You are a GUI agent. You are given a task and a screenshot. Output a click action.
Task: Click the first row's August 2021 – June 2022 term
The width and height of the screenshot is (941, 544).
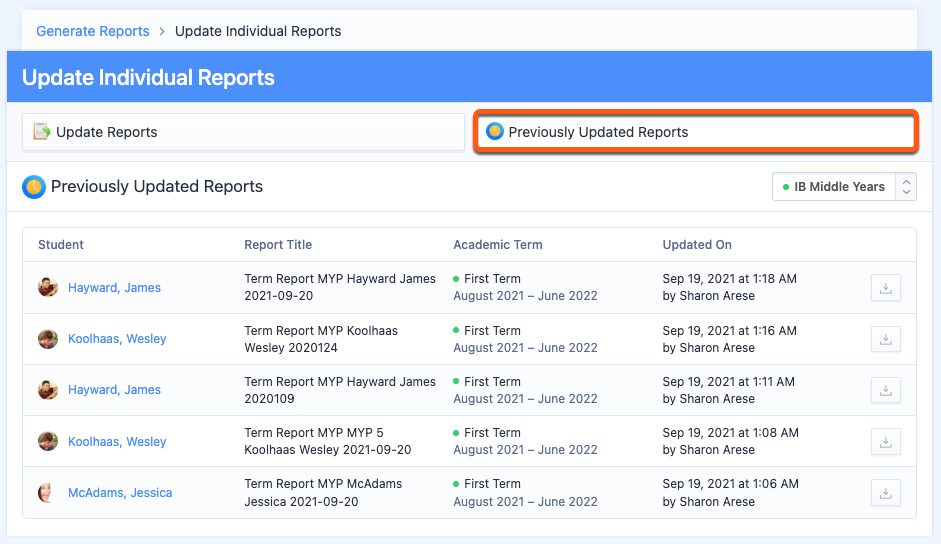coord(525,296)
